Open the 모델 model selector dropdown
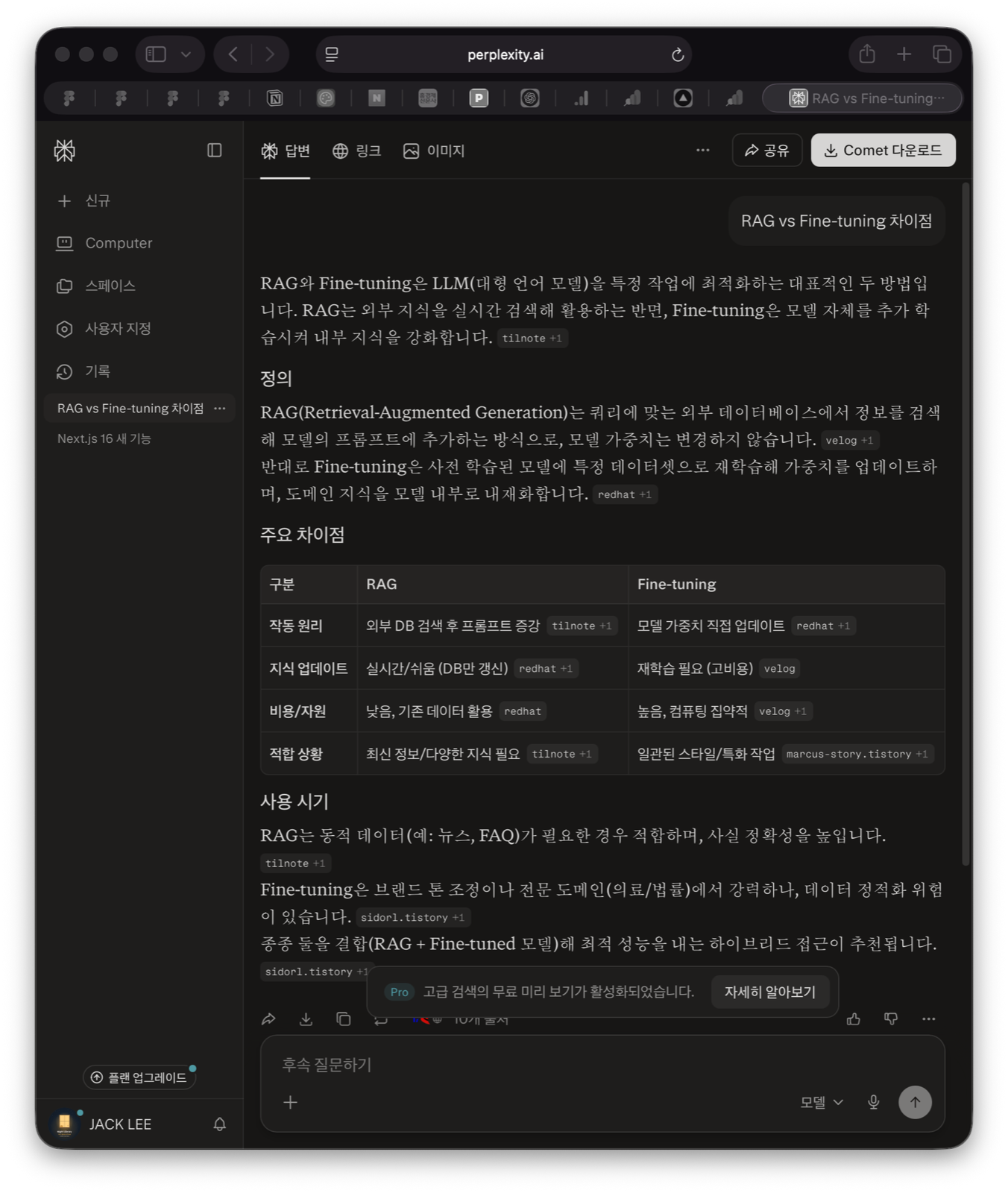This screenshot has width=1008, height=1193. 821,1102
